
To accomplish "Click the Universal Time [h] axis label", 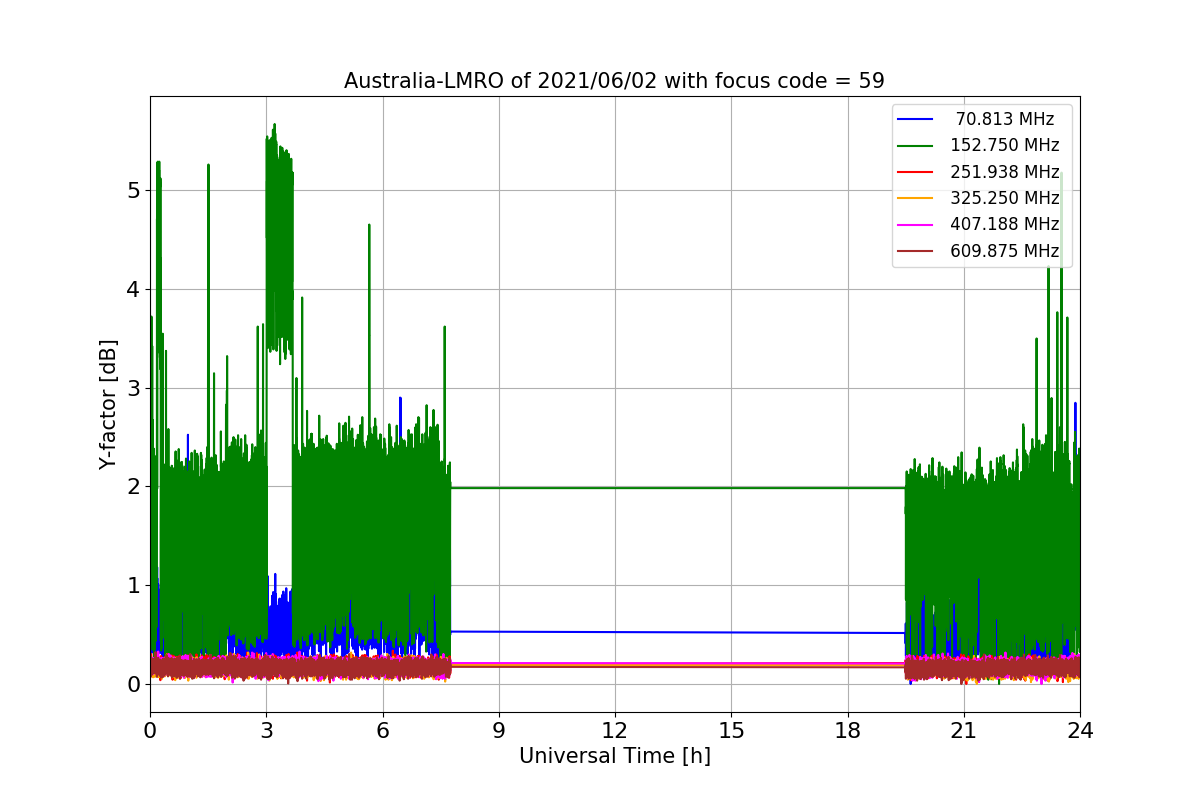I will (x=614, y=757).
